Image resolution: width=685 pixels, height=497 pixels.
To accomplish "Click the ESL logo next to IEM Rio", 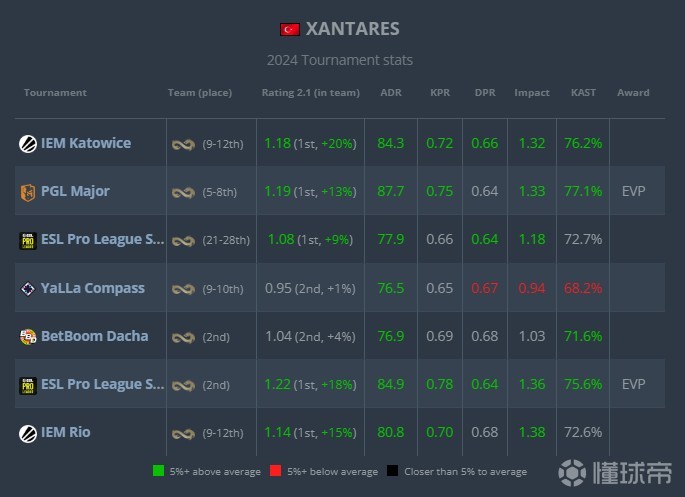I will [x=28, y=433].
